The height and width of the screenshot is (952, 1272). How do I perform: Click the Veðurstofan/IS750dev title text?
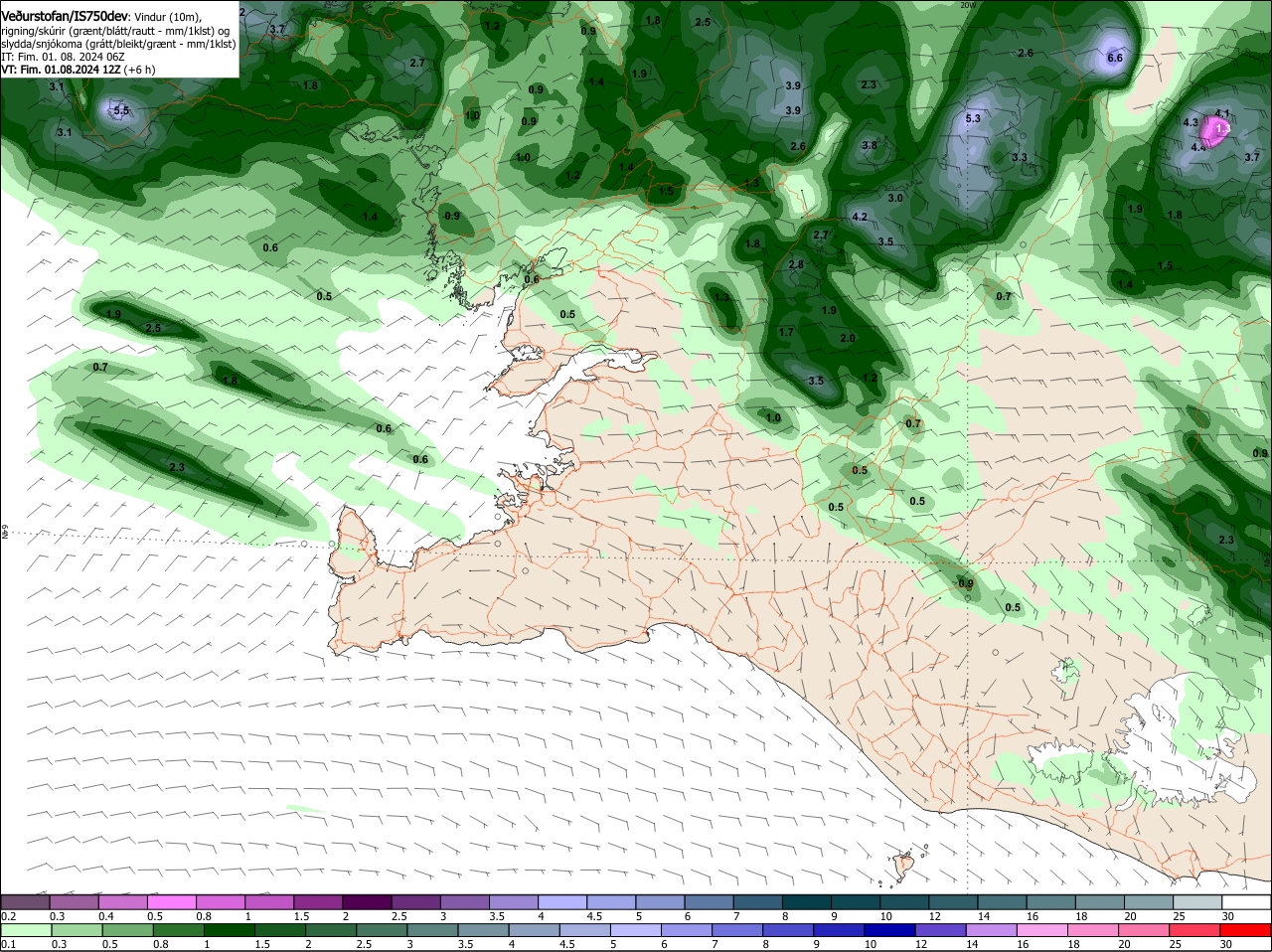coord(65,17)
